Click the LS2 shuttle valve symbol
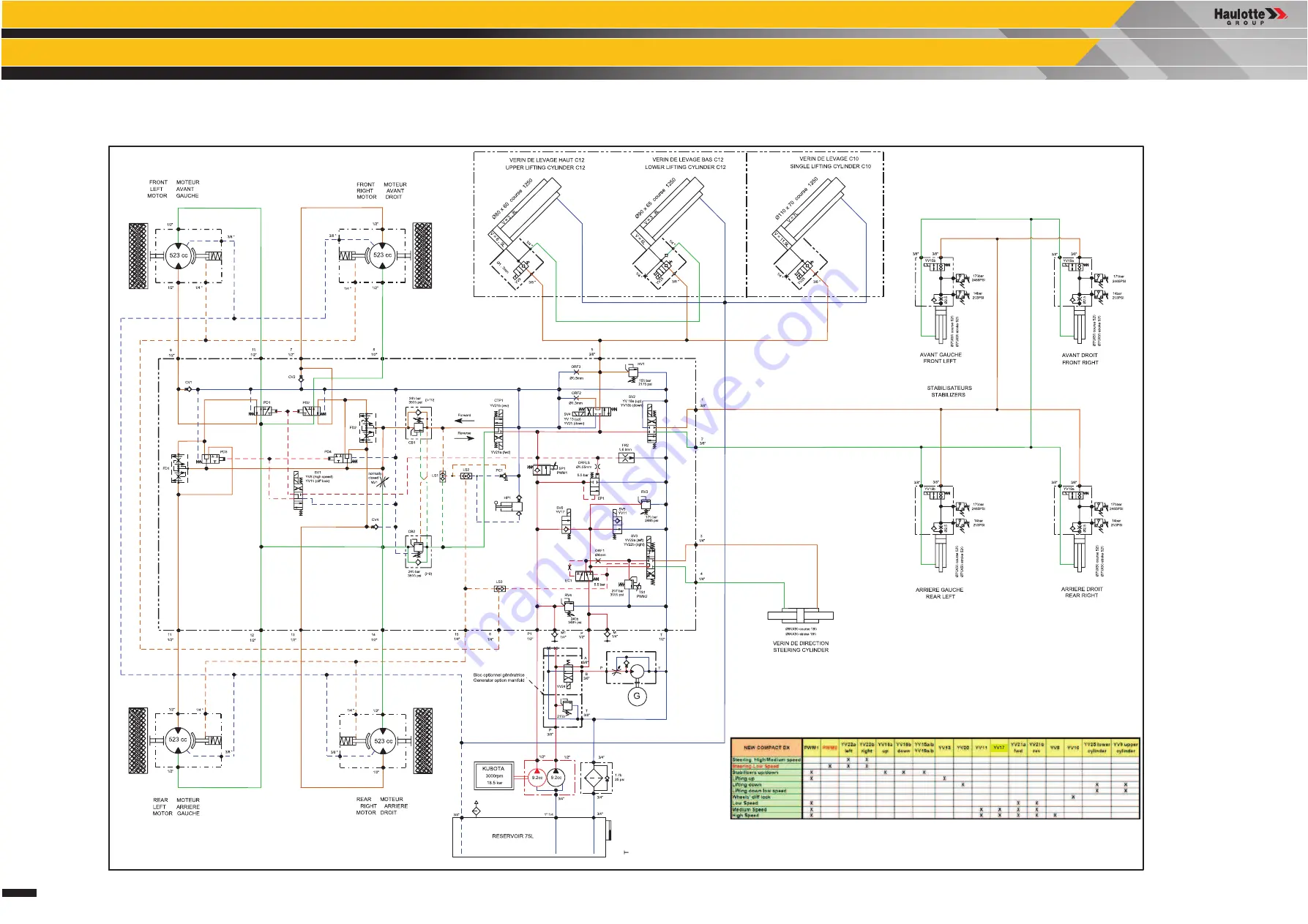Screen dimensions: 1308x924 click(x=466, y=476)
